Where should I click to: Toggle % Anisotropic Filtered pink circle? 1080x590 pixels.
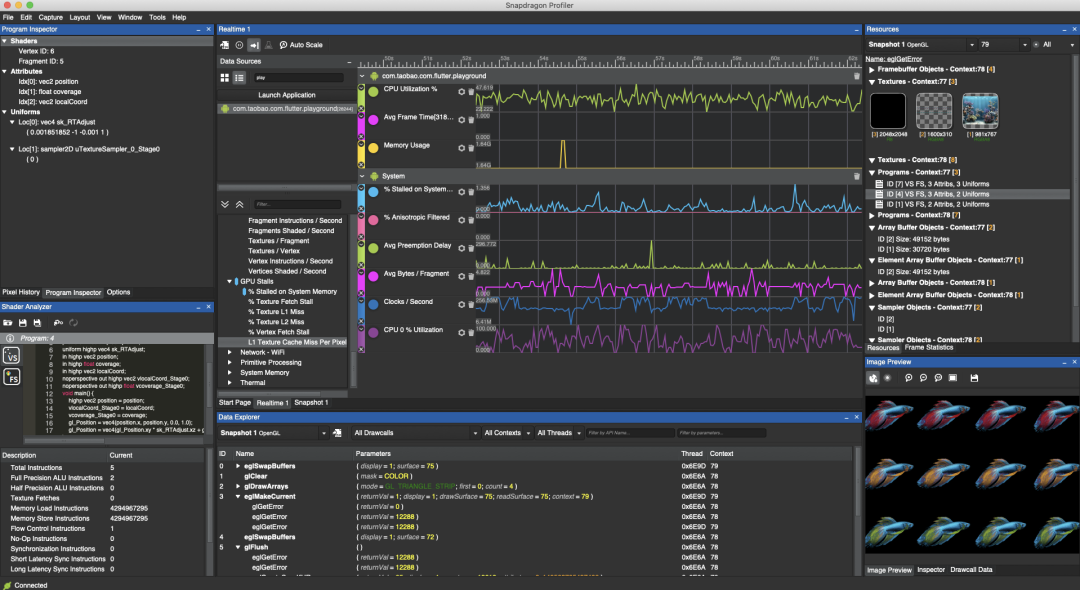(x=373, y=220)
